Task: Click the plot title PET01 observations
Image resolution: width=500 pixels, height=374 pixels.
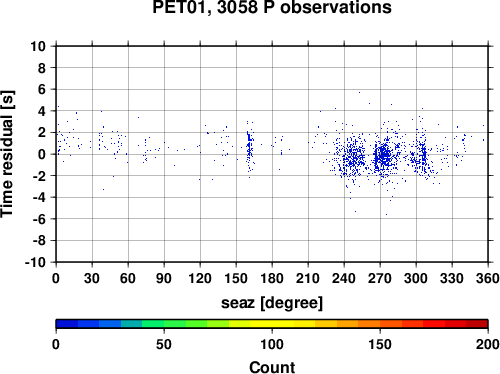Action: pyautogui.click(x=272, y=7)
